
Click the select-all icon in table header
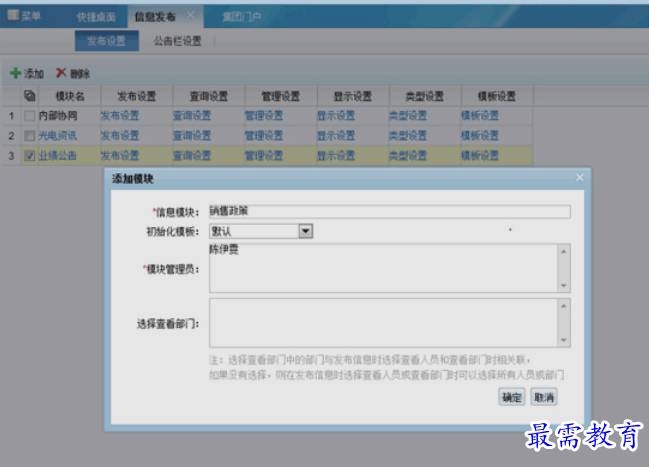pos(29,96)
